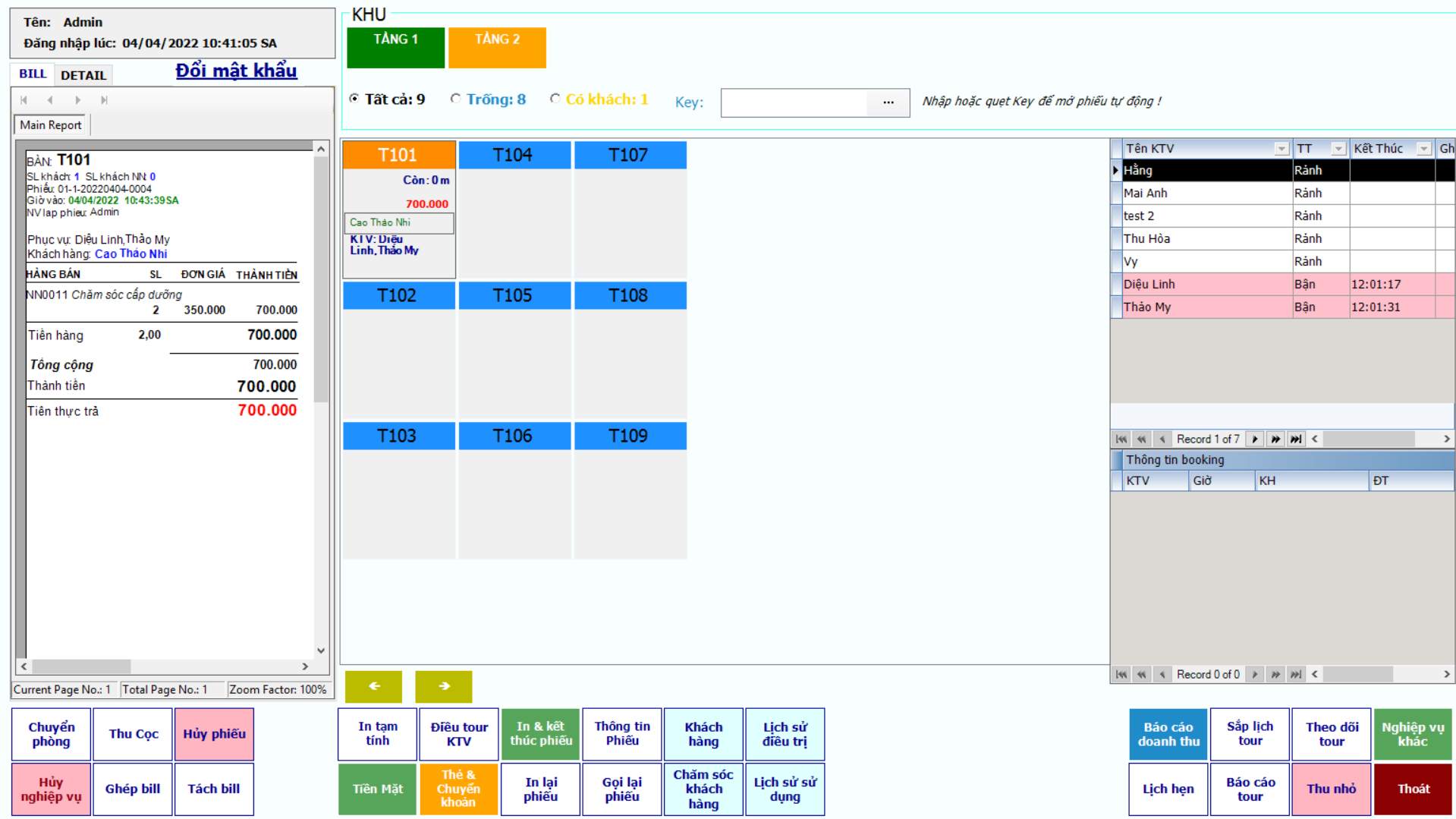Switch to the TẦNG 2 floor tab
Screen dimensions: 1456x819
(x=497, y=48)
